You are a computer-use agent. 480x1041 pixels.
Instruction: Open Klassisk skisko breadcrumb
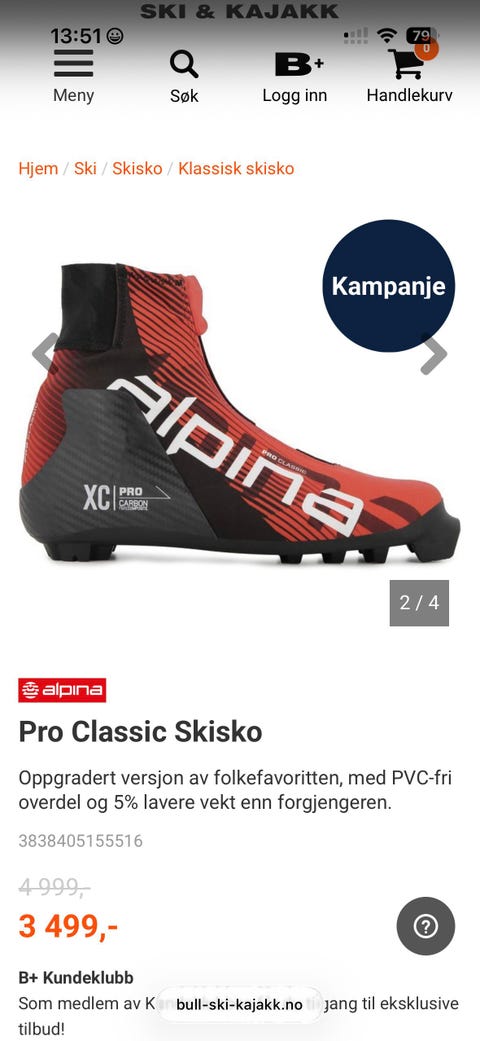236,169
